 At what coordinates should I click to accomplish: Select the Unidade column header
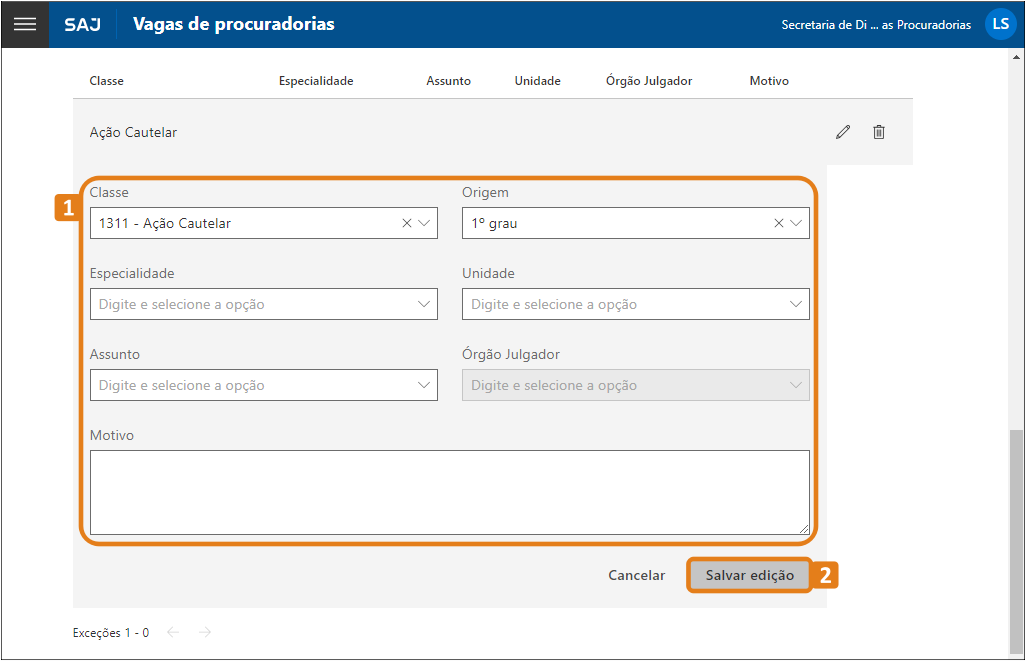click(x=537, y=81)
